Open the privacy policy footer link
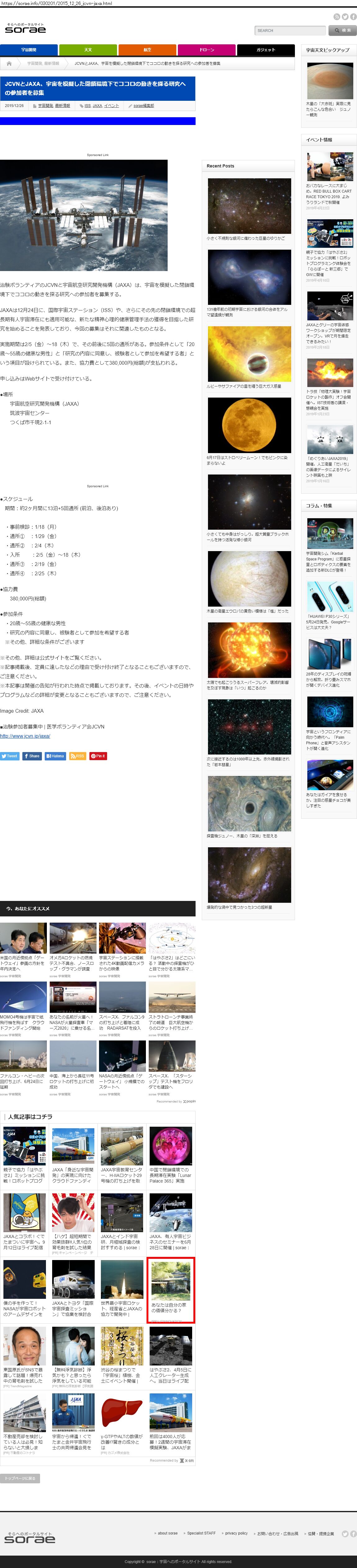The height and width of the screenshot is (1568, 357). (236, 1533)
